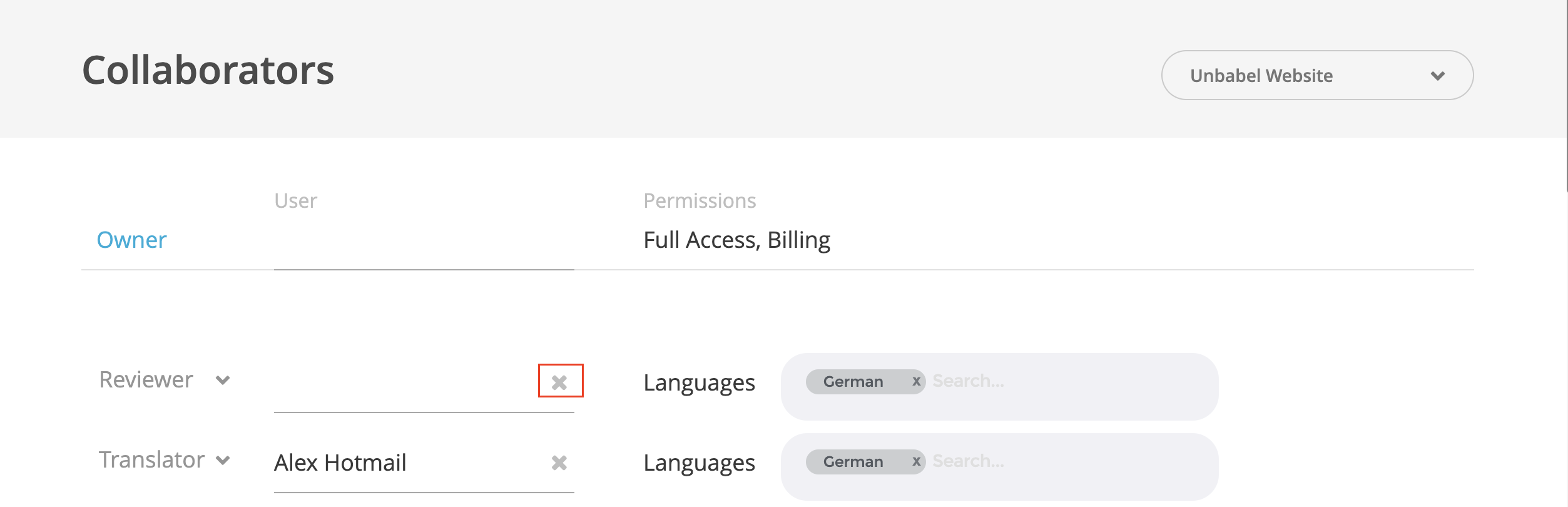Click the Full Access, Billing permissions text
Screen dimensions: 1568x507
[x=736, y=240]
